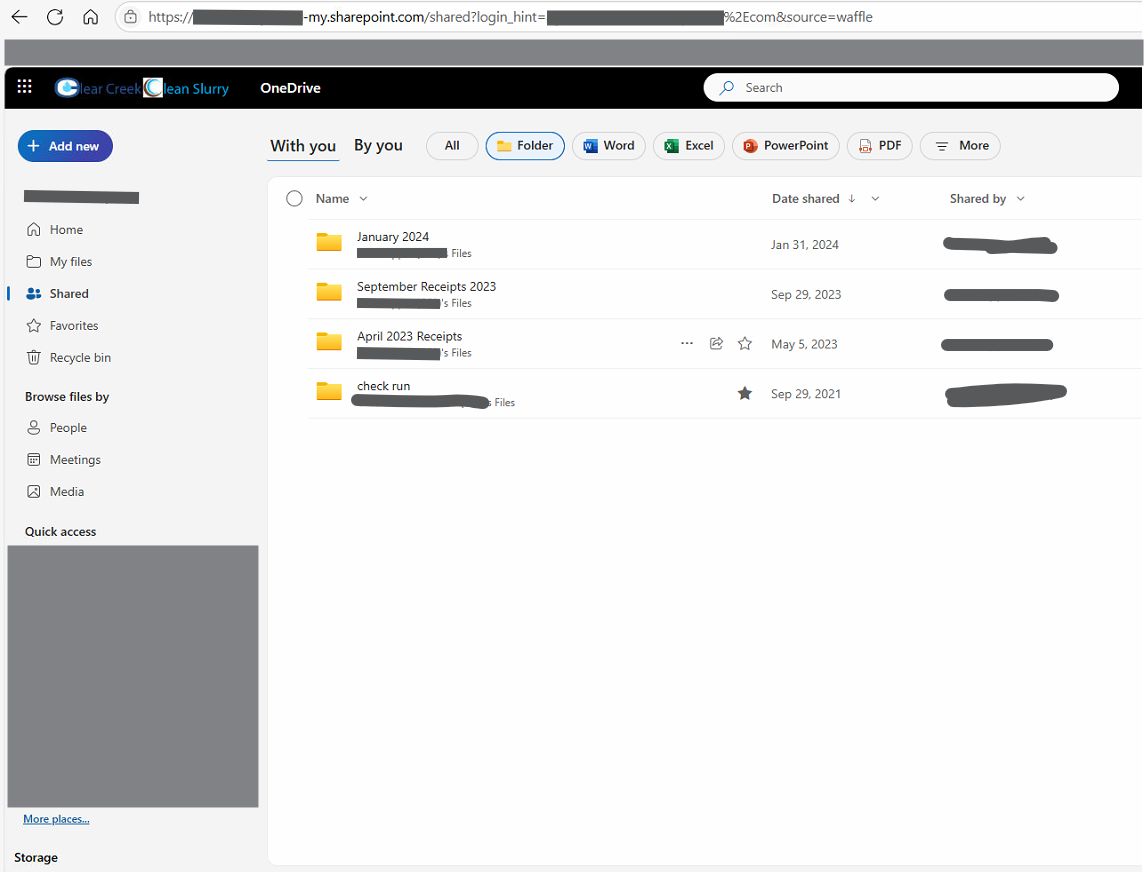
Task: Click the Sep 29, 2021 date cell
Action: pos(806,394)
